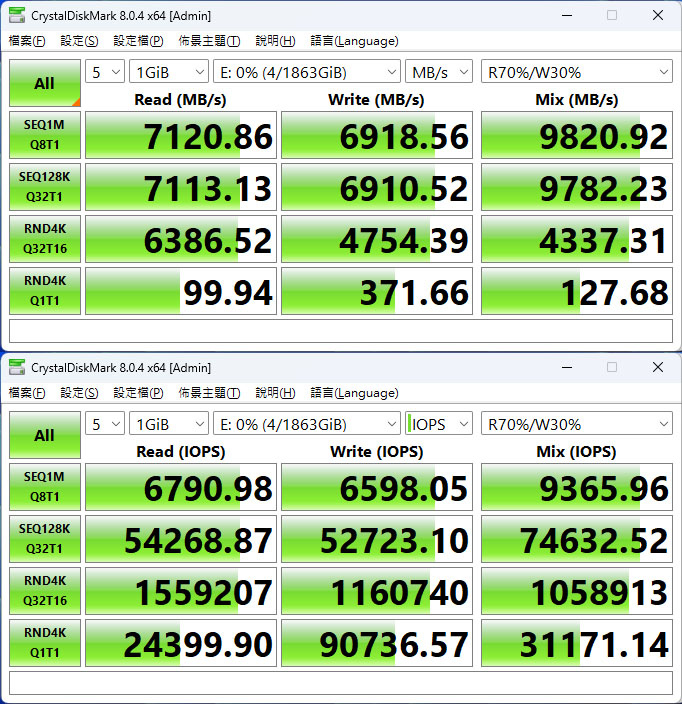Open test count dropdown in top window
The height and width of the screenshot is (704, 682).
point(105,72)
